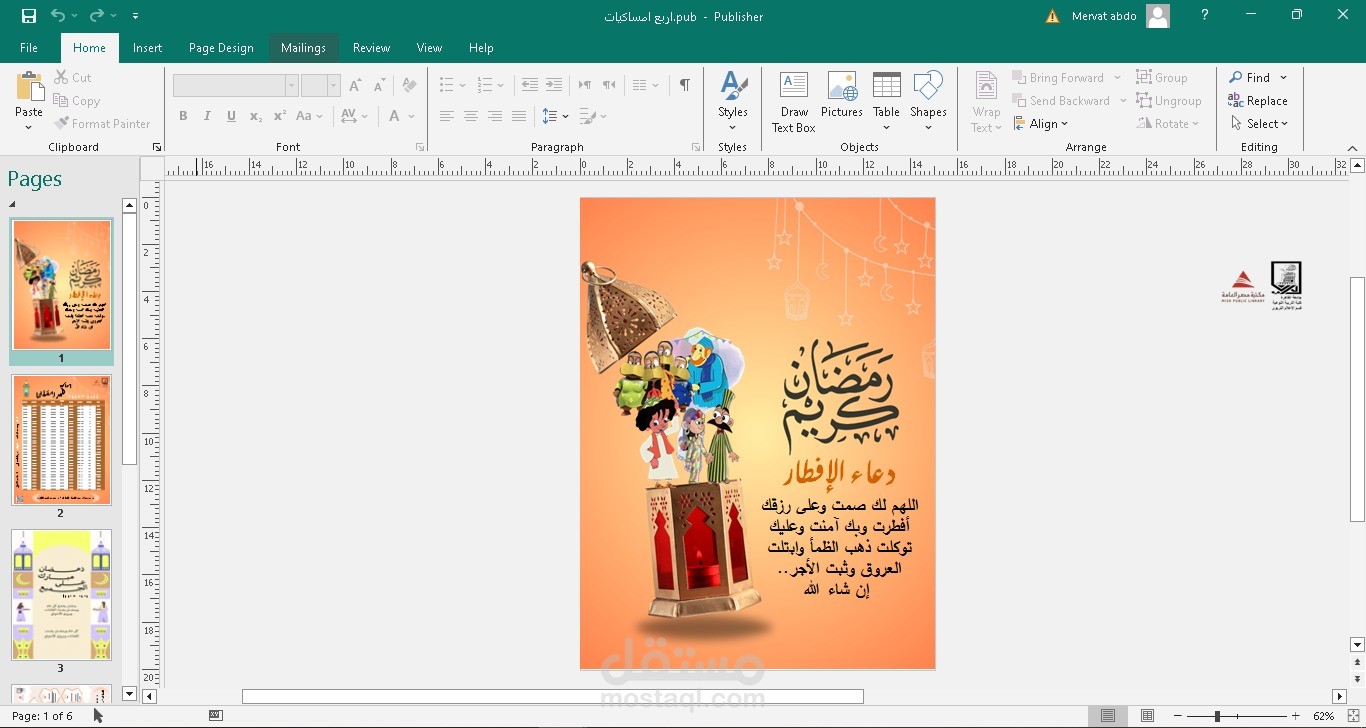Undo the last action
The height and width of the screenshot is (728, 1366).
[58, 16]
